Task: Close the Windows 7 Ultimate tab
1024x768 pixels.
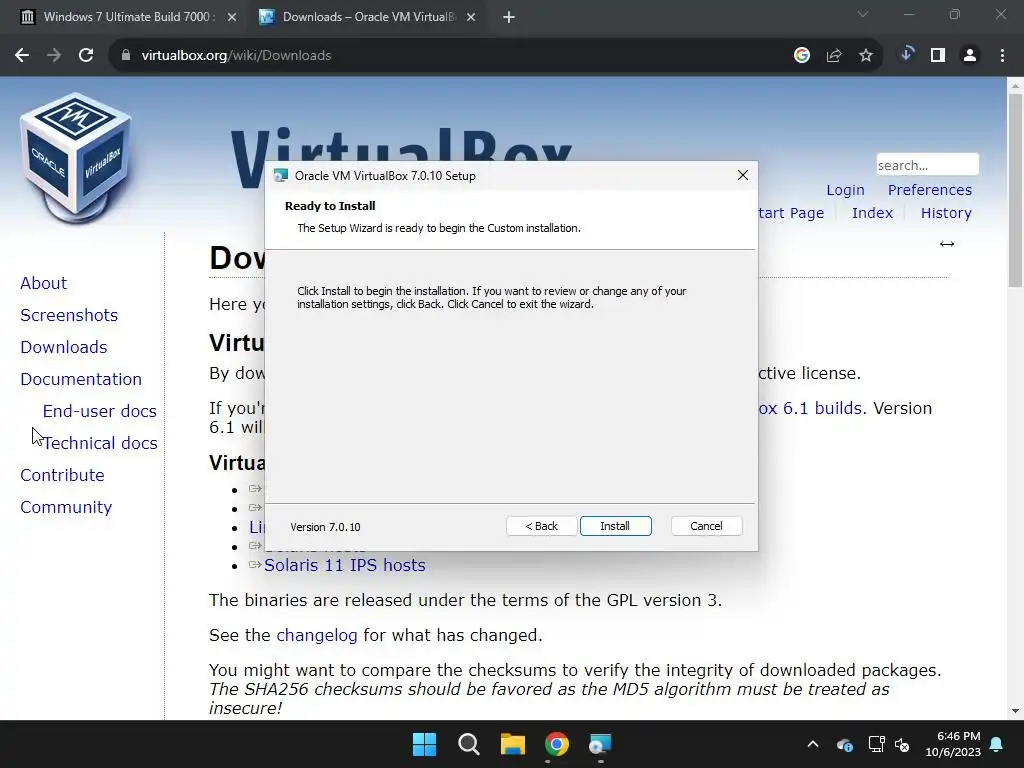Action: point(232,17)
